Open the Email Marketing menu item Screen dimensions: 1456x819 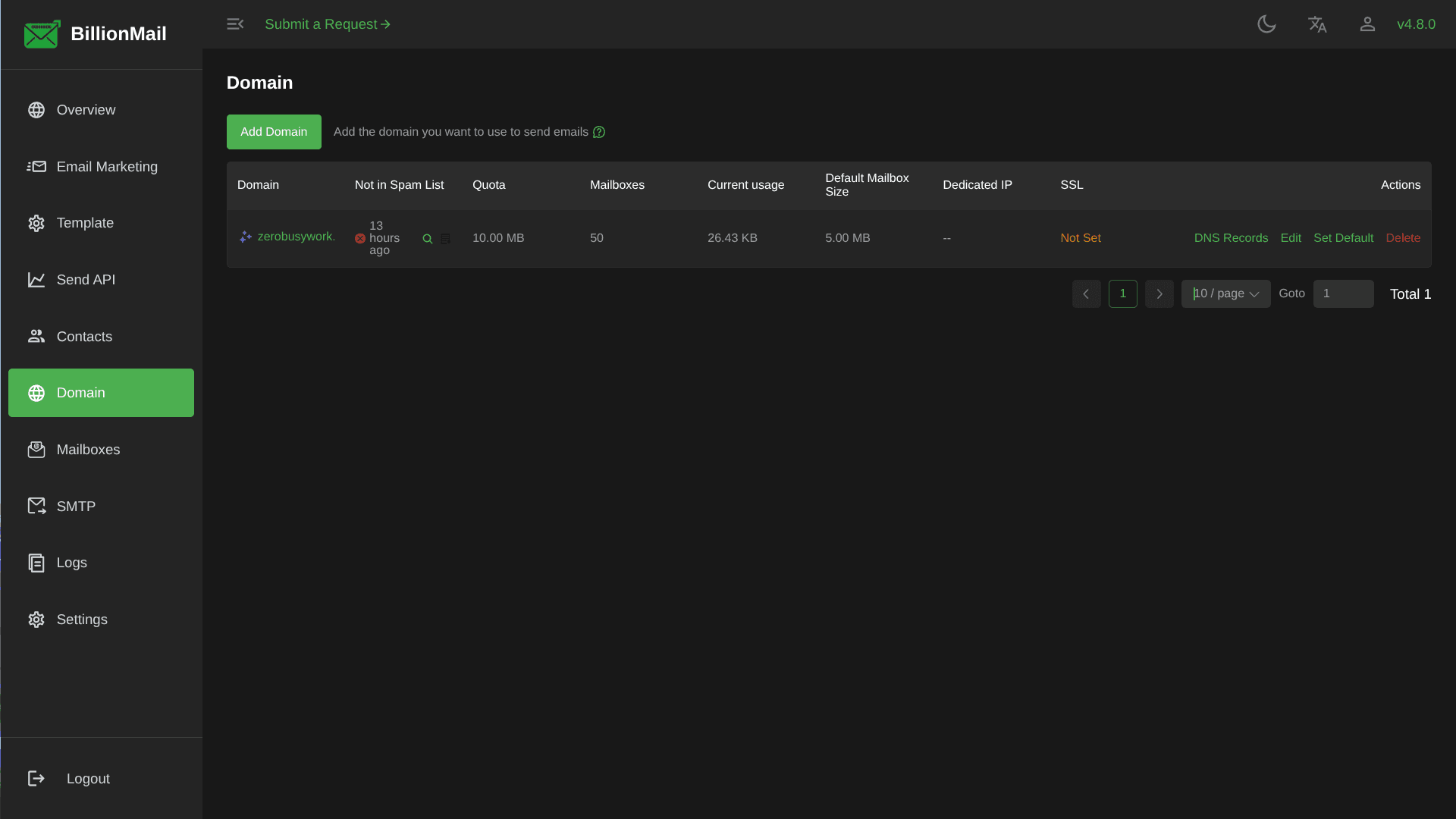[107, 167]
